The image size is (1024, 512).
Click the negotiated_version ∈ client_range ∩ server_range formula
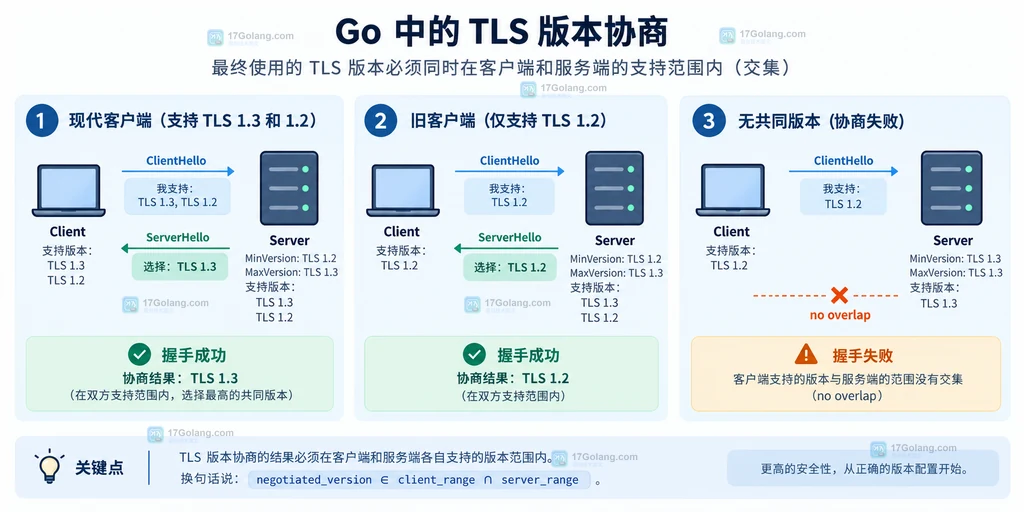[x=417, y=480]
